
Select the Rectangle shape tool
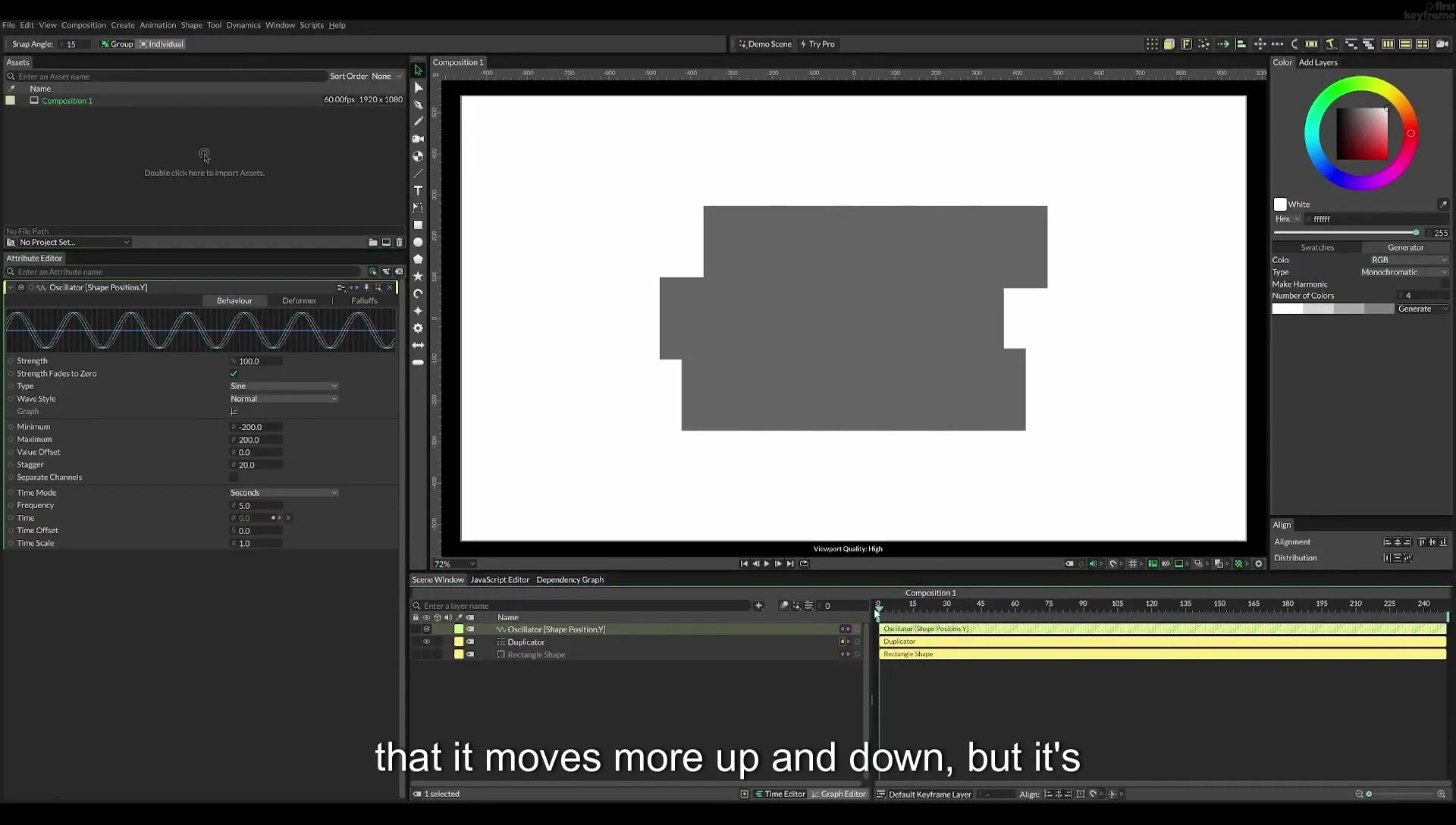click(418, 225)
